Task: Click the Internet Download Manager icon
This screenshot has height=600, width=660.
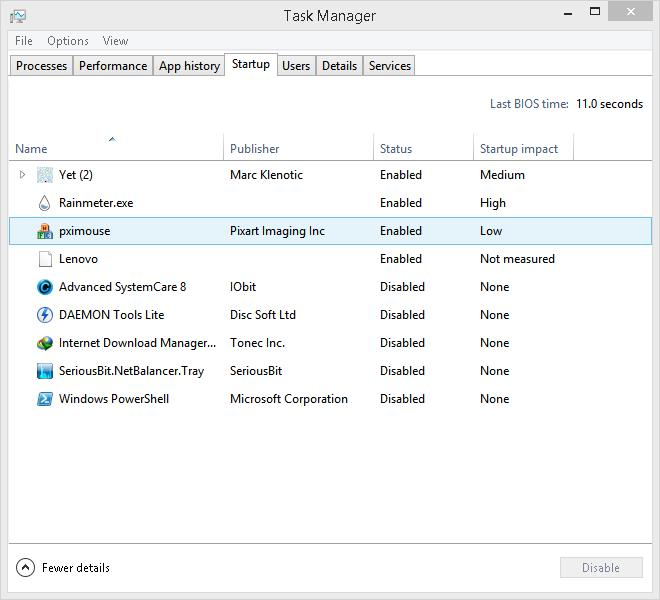Action: point(45,343)
